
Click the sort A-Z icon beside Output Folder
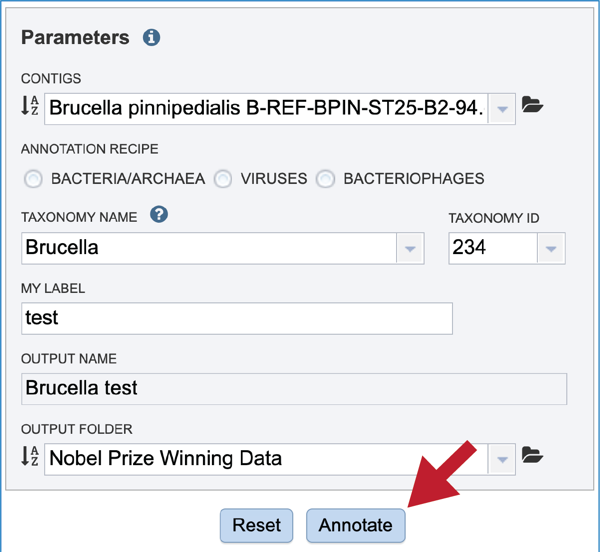(x=30, y=456)
